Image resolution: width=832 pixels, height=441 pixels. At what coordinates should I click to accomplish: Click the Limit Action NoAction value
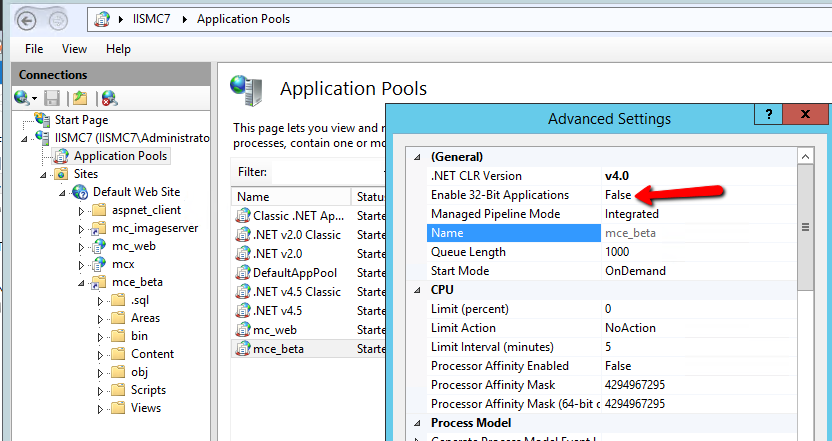[x=630, y=328]
